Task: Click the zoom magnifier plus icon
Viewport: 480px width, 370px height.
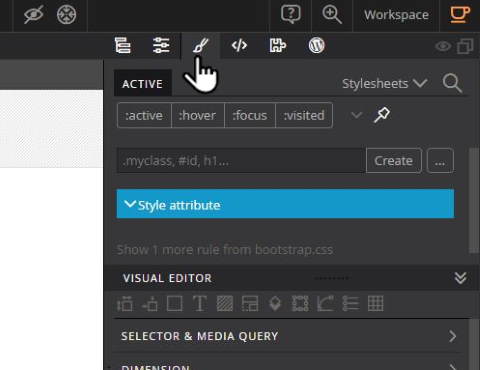Action: [332, 15]
